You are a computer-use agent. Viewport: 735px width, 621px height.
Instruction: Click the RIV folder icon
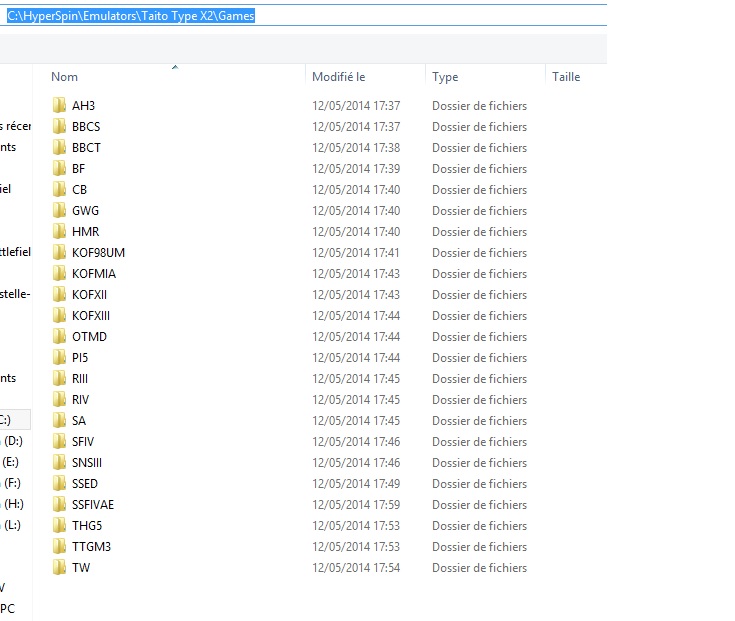coord(59,399)
